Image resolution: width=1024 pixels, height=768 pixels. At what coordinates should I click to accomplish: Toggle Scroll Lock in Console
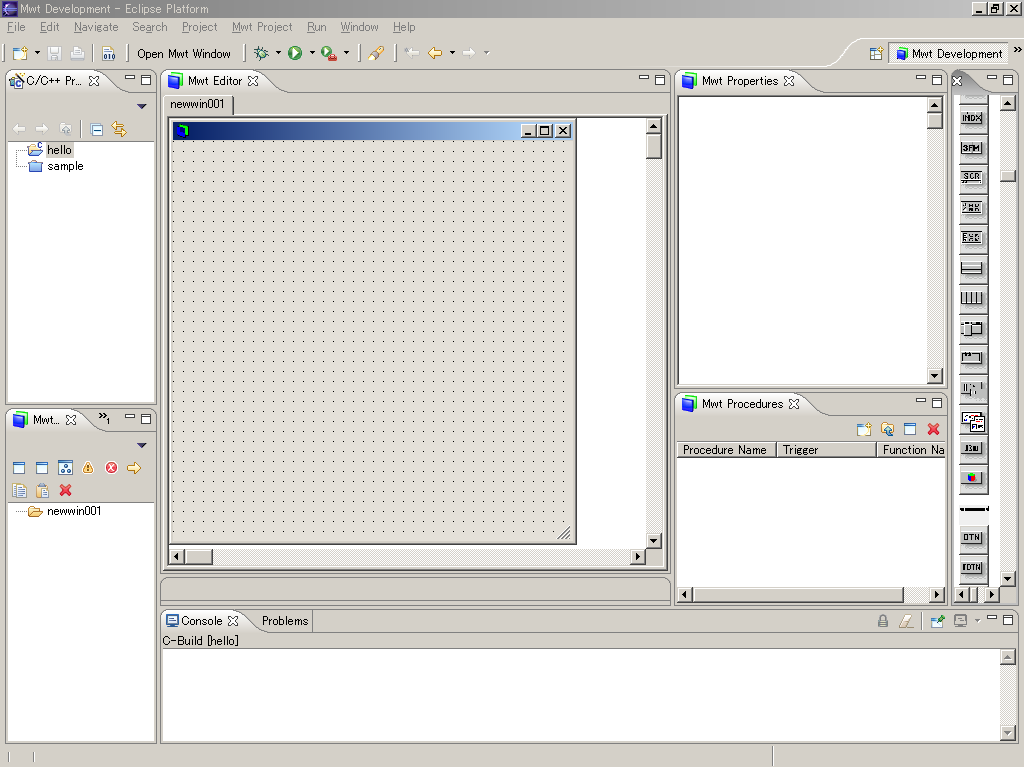883,621
